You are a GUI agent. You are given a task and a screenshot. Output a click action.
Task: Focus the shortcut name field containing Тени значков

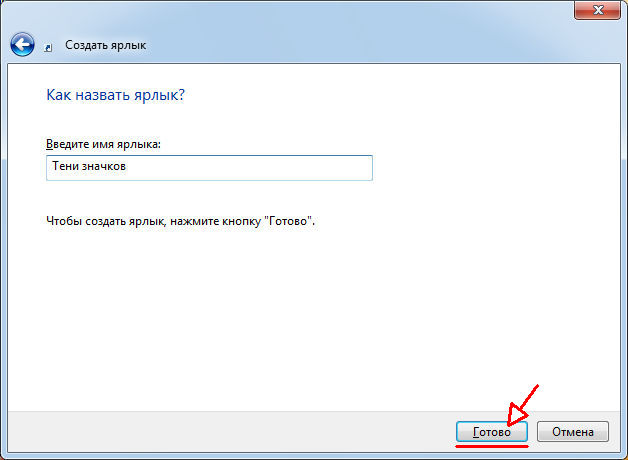[x=209, y=168]
